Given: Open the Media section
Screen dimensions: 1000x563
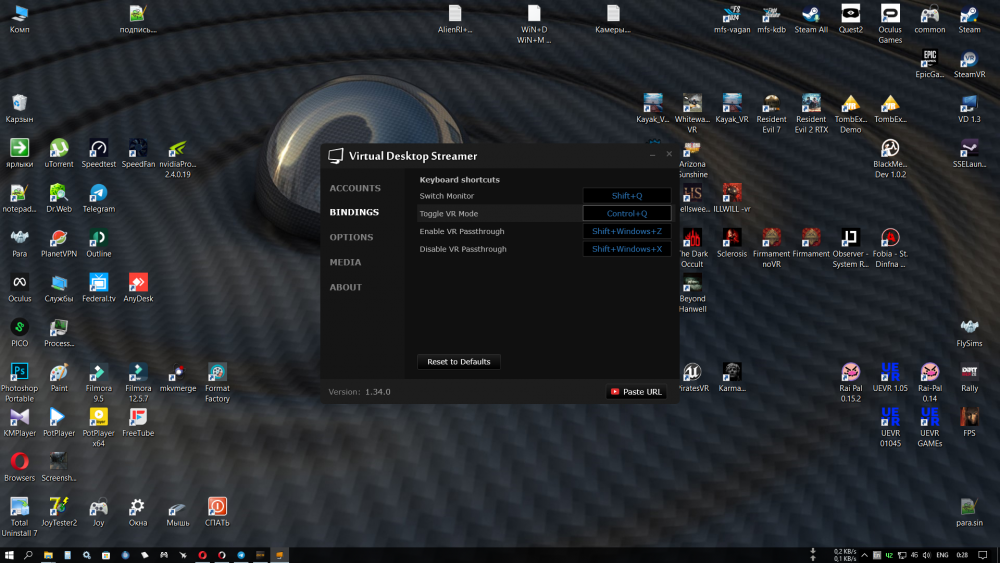Looking at the screenshot, I should click(x=345, y=262).
